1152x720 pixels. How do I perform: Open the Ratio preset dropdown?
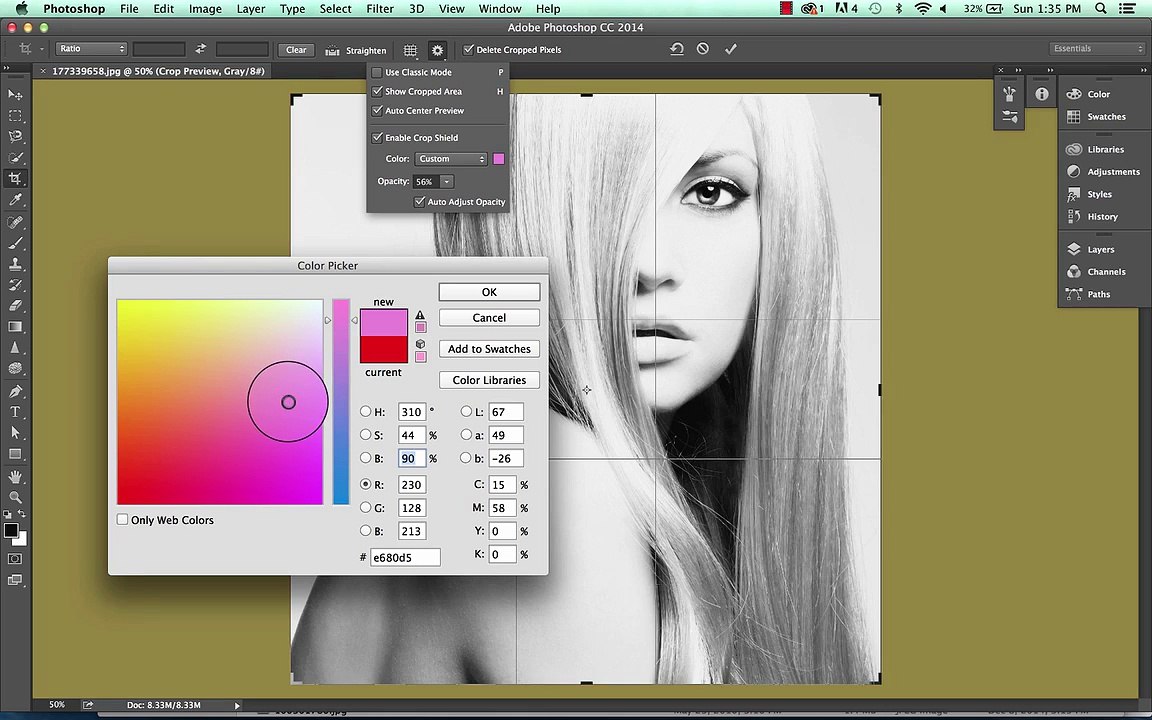[92, 48]
